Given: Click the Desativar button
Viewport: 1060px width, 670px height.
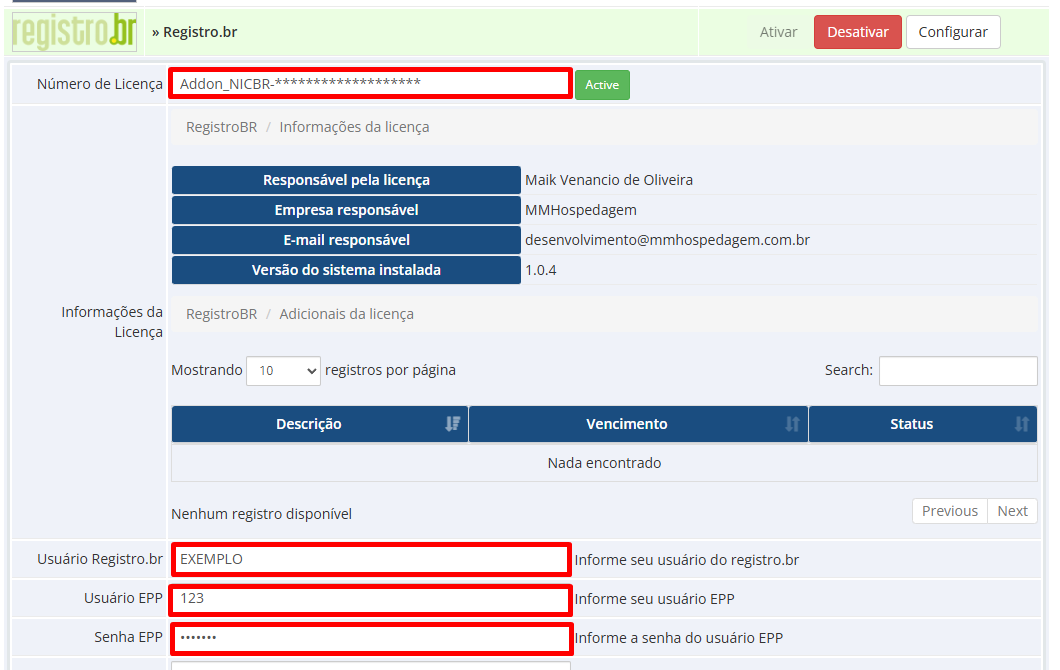Looking at the screenshot, I should pyautogui.click(x=857, y=32).
